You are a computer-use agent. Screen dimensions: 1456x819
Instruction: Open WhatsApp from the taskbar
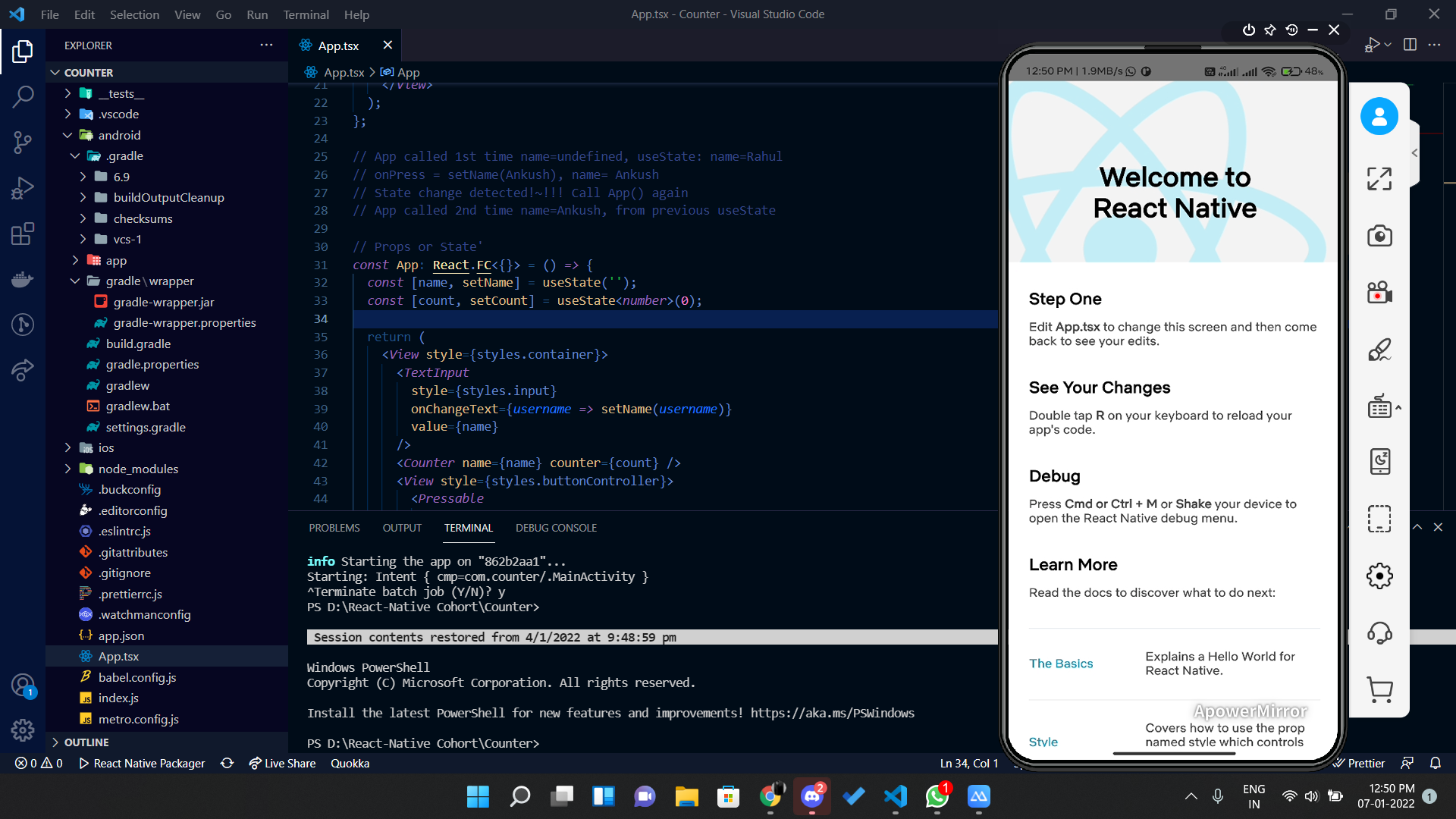coord(937,796)
